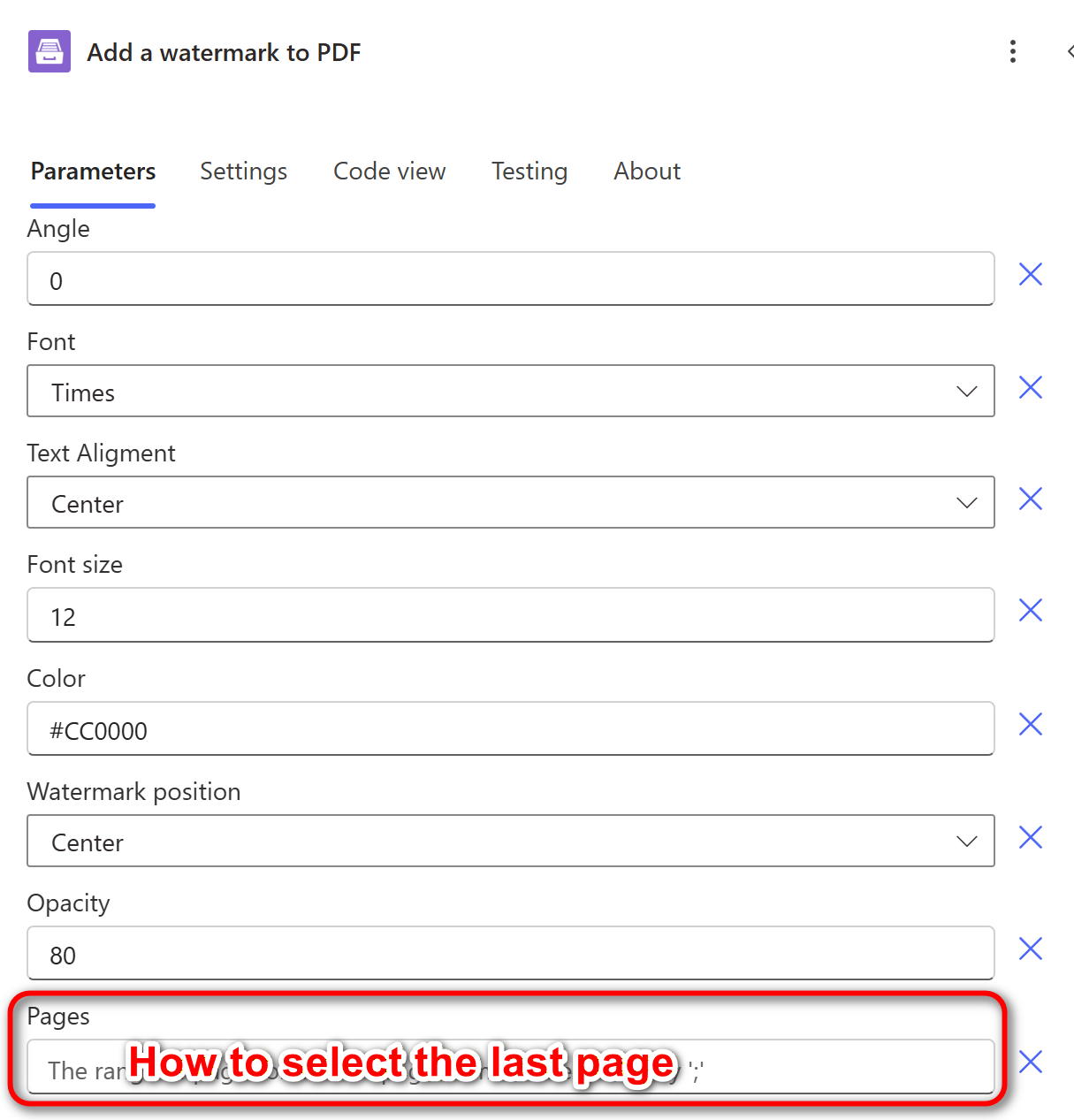Remove the Angle parameter with its X

pos(1031,275)
